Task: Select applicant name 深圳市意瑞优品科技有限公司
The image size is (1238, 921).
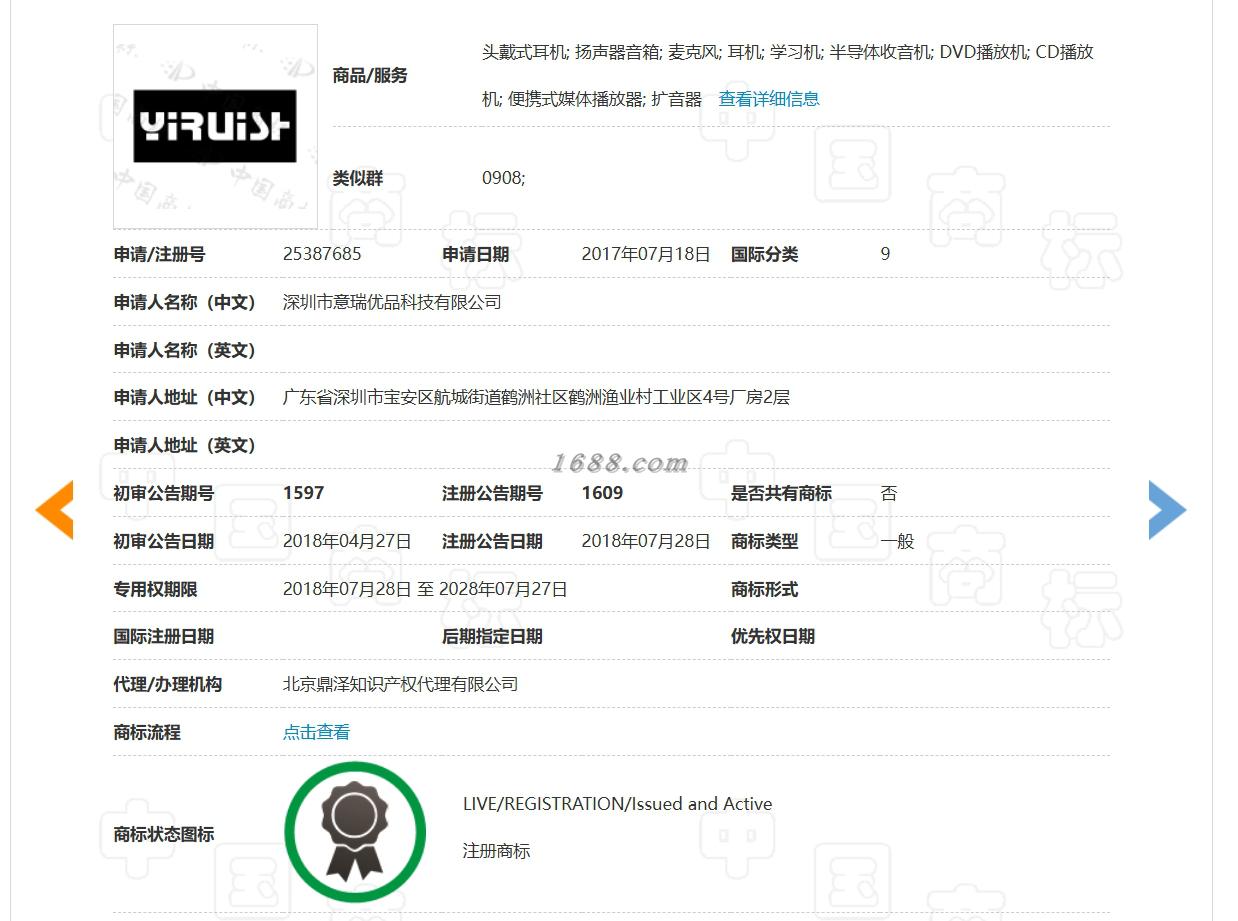Action: [x=392, y=302]
